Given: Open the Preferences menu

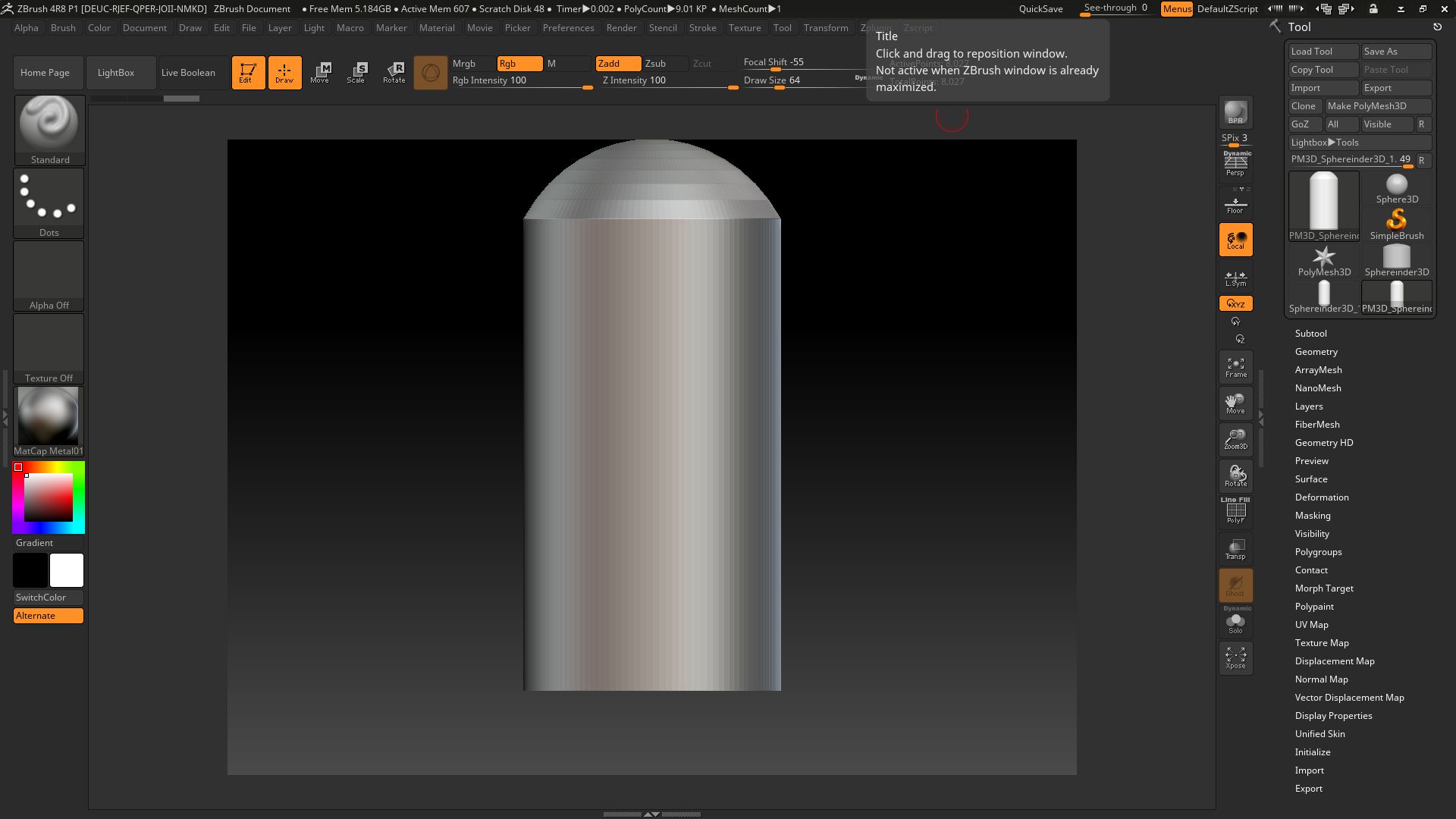Looking at the screenshot, I should (568, 28).
